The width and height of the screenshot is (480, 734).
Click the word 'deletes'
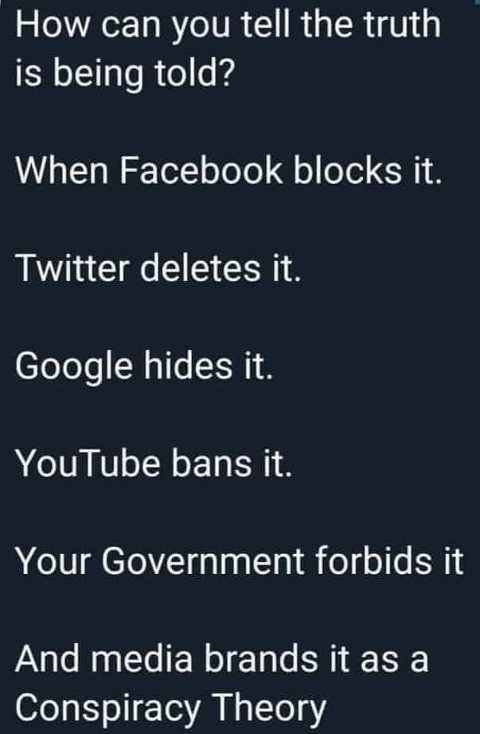click(200, 269)
